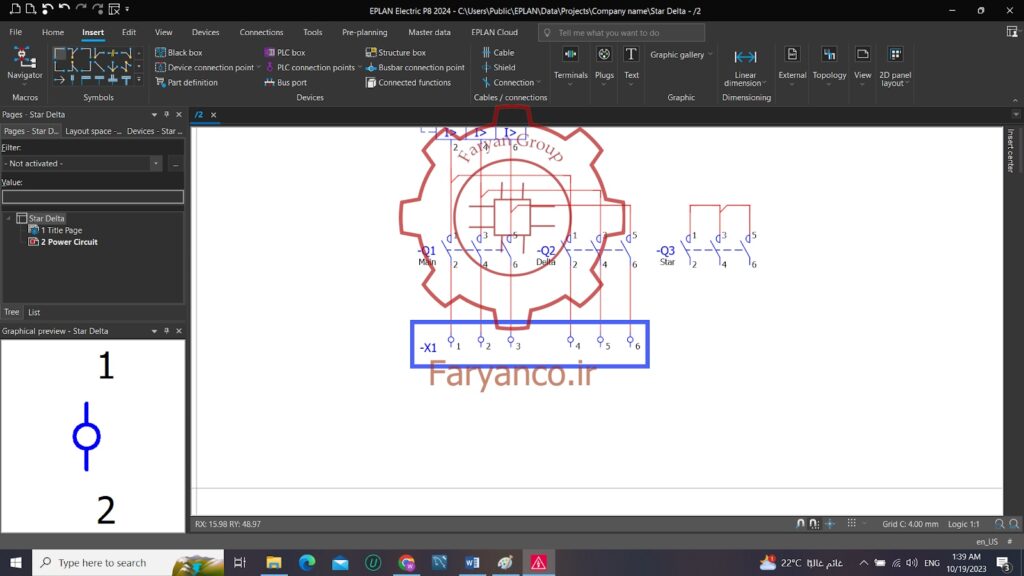
Task: Switch to the Home ribbon tab
Action: [x=53, y=32]
